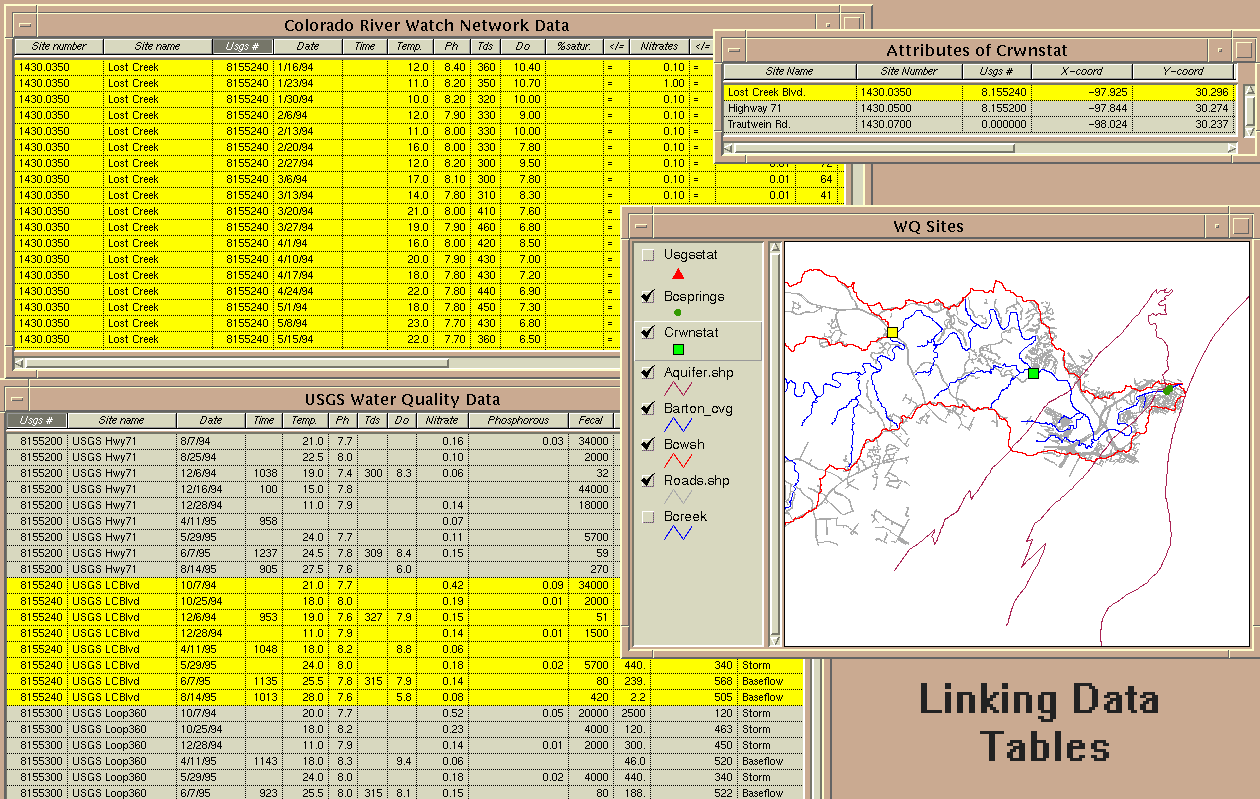Click the red triangle Usgsstat legend symbol

(678, 274)
